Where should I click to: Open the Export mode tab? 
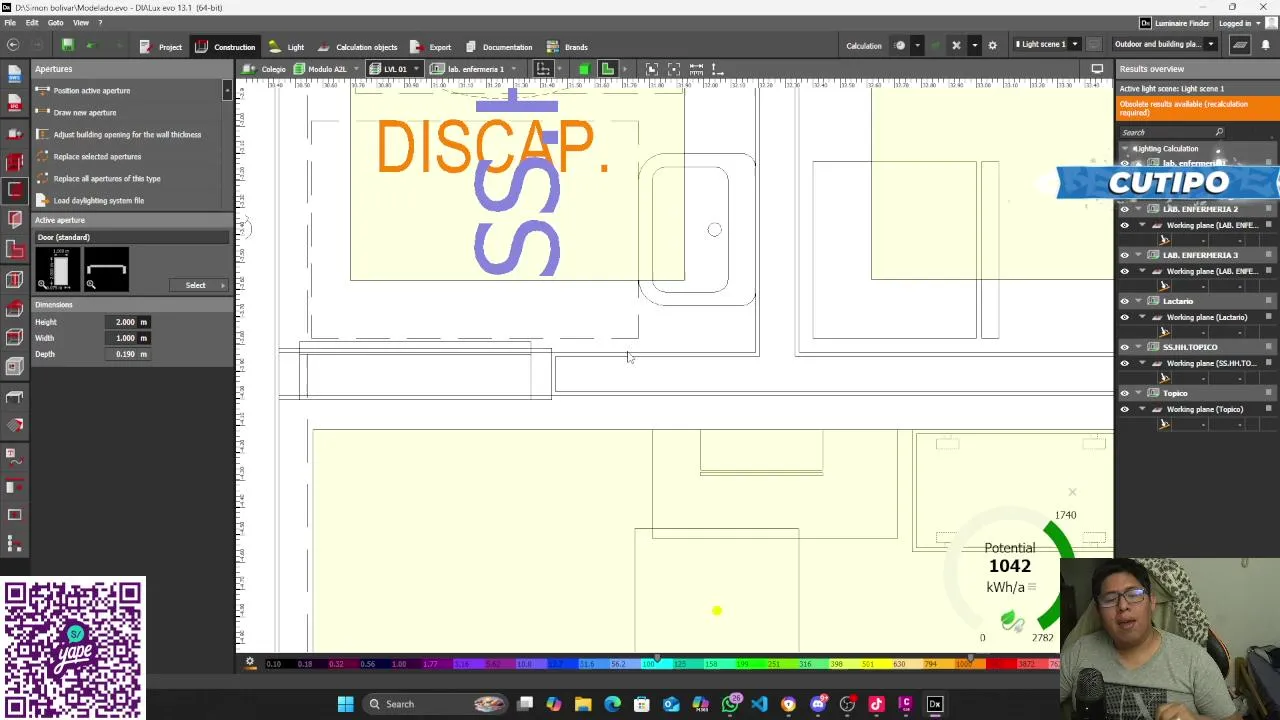(431, 47)
